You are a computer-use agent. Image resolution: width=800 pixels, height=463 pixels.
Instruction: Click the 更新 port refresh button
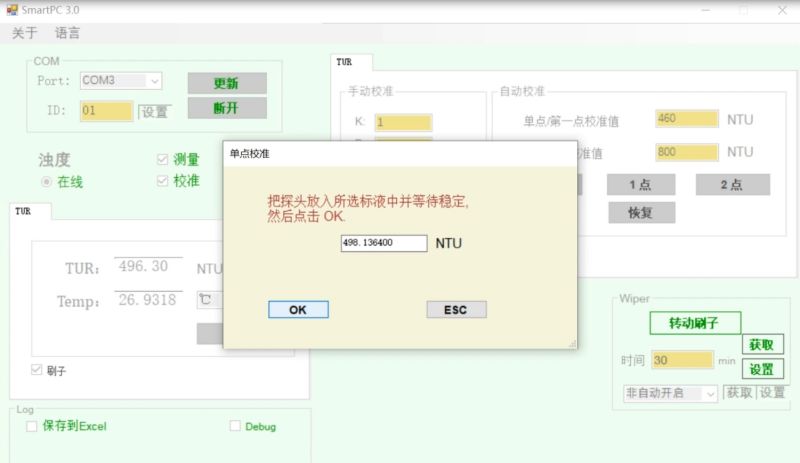click(x=227, y=83)
